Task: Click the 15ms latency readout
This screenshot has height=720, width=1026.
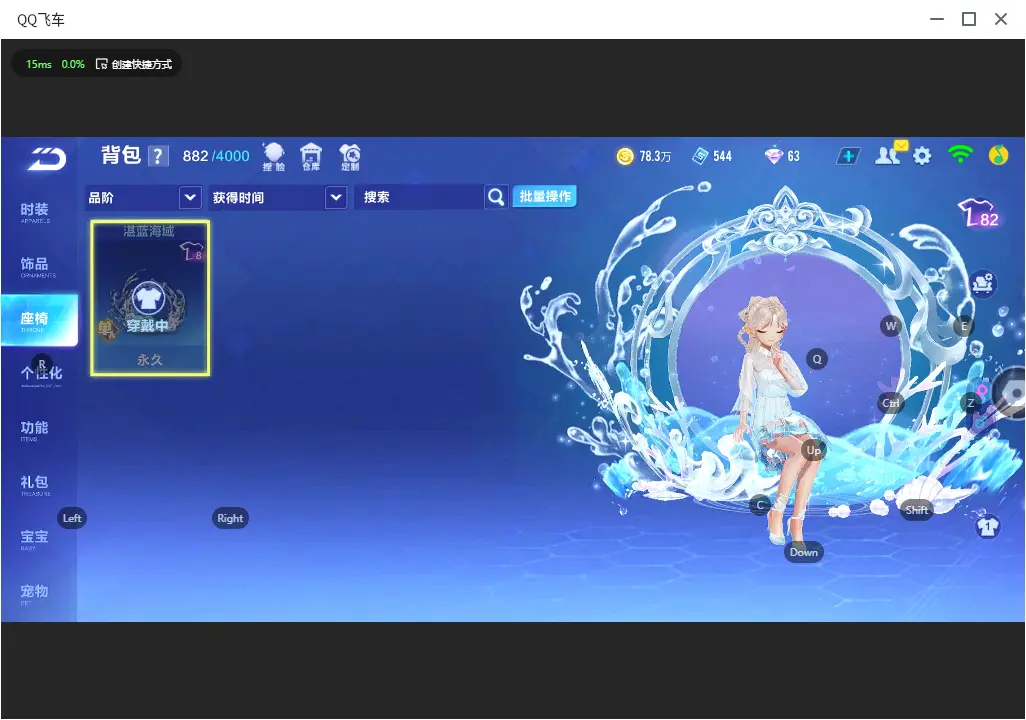Action: (39, 64)
